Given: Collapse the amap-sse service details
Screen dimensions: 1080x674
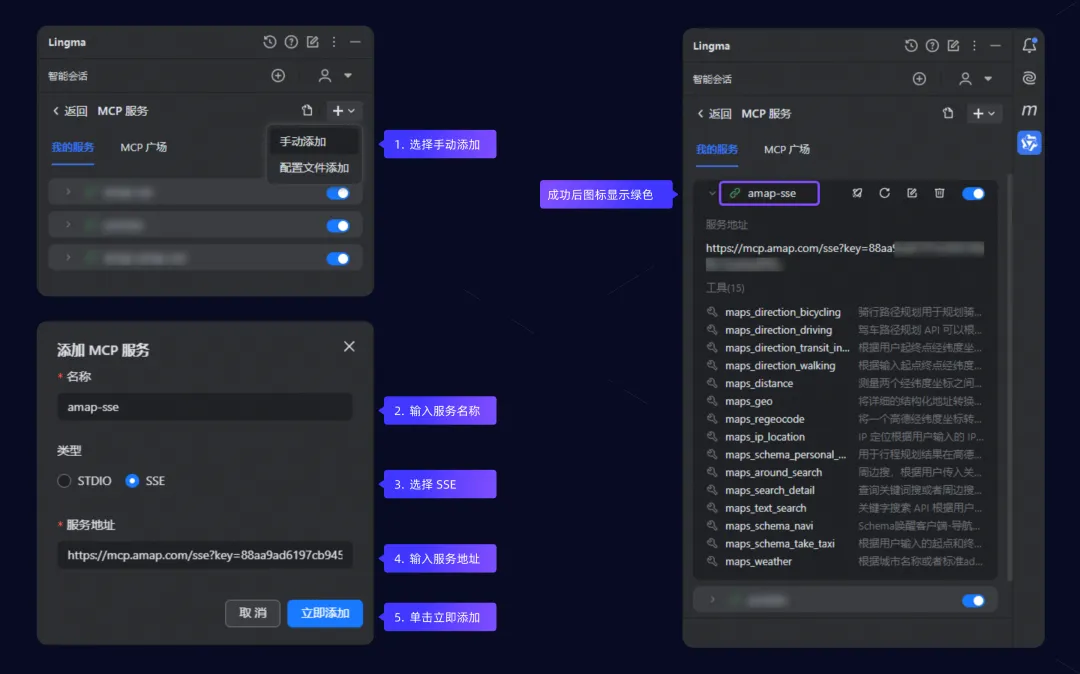Looking at the screenshot, I should (x=712, y=193).
